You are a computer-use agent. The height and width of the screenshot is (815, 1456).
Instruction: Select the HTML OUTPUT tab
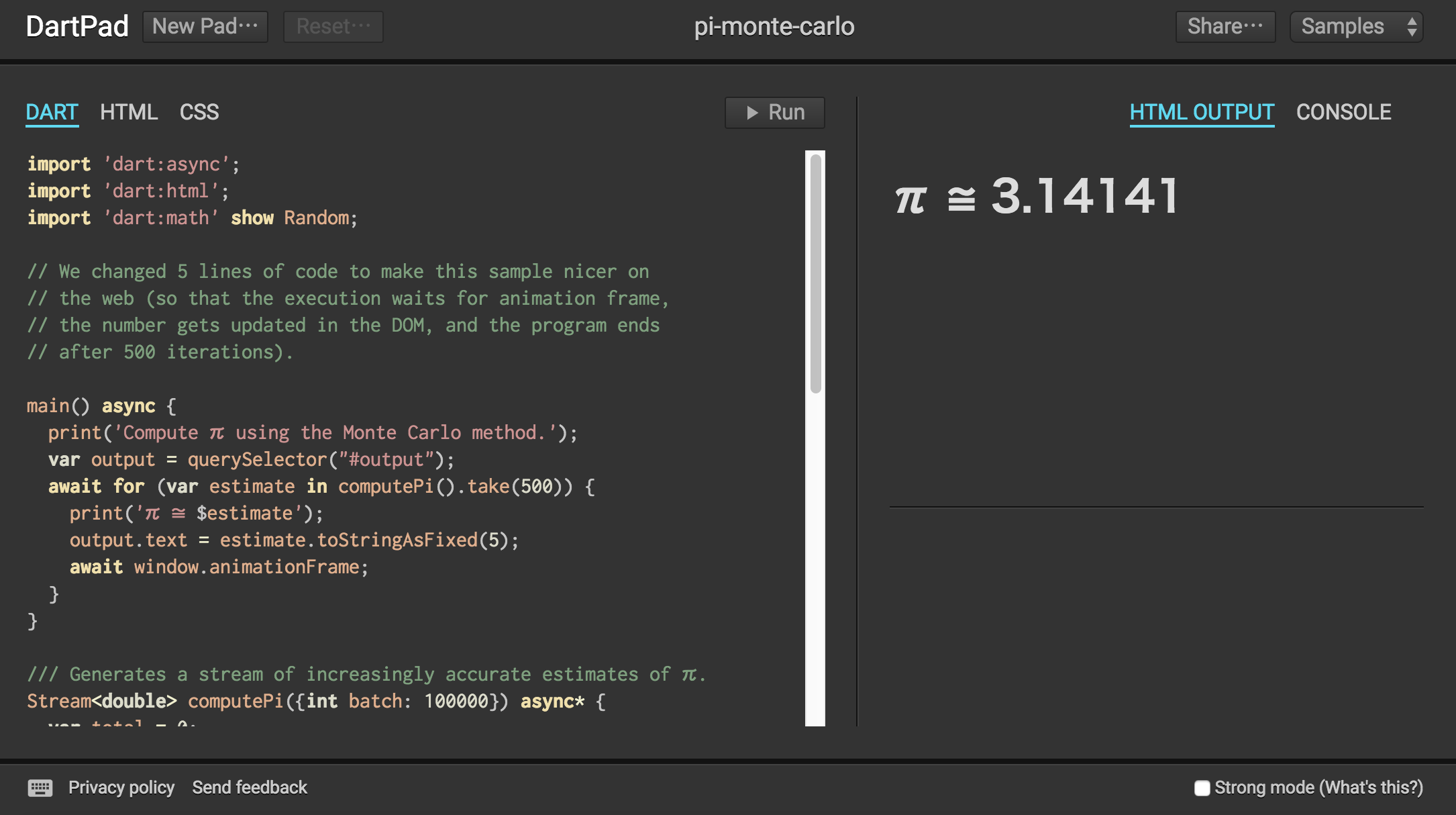pos(1202,112)
